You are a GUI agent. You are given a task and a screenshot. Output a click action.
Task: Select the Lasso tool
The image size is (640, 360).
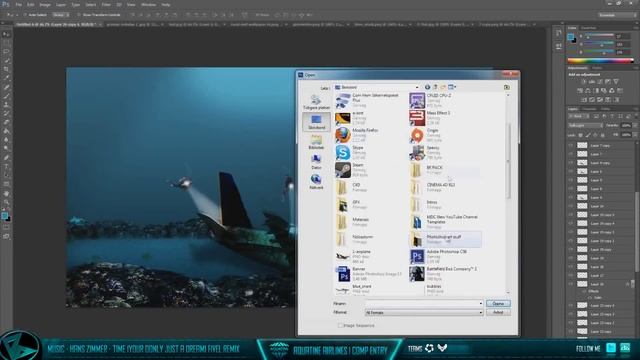tap(6, 52)
